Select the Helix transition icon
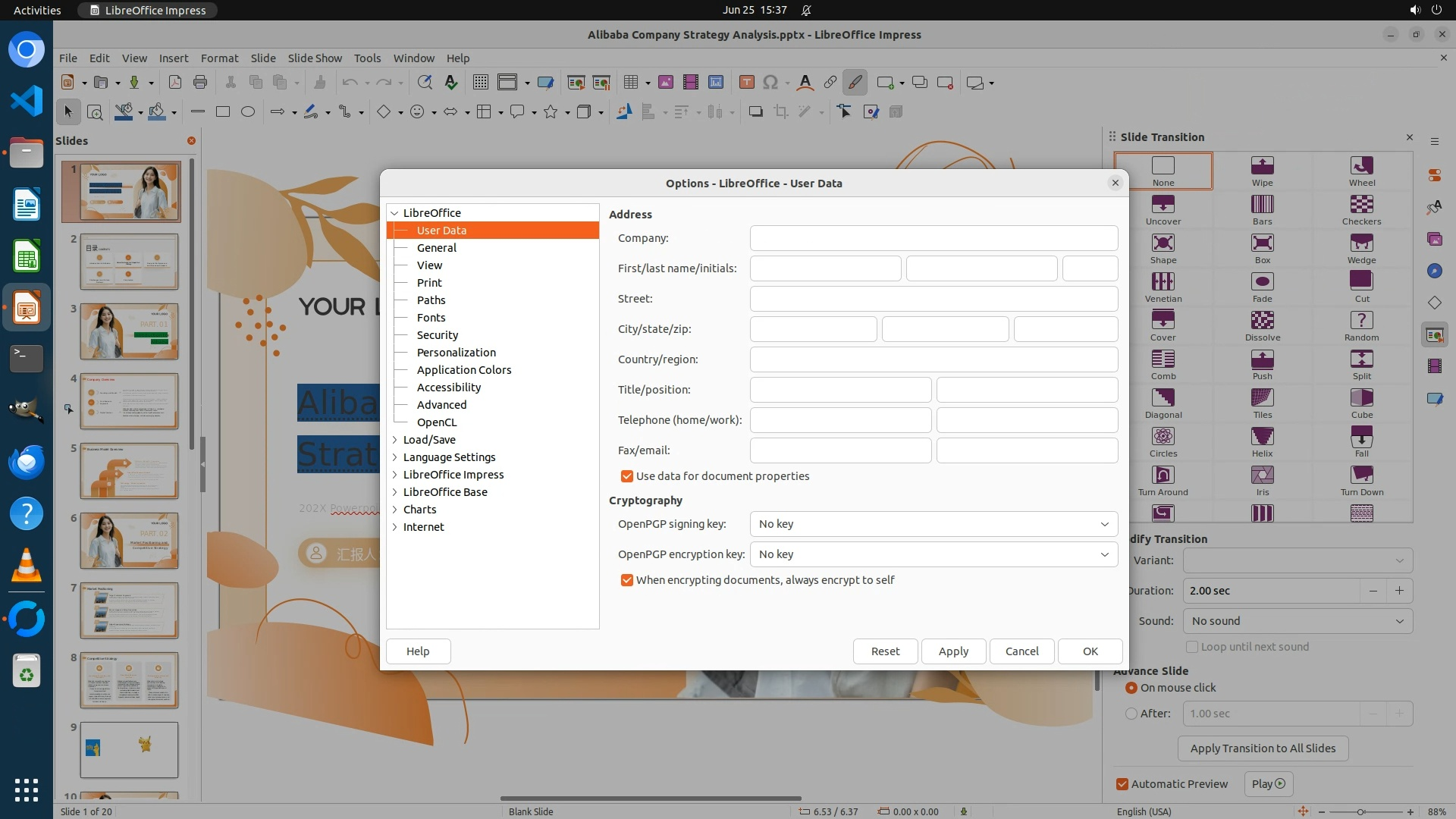This screenshot has height=819, width=1456. pos(1262,437)
